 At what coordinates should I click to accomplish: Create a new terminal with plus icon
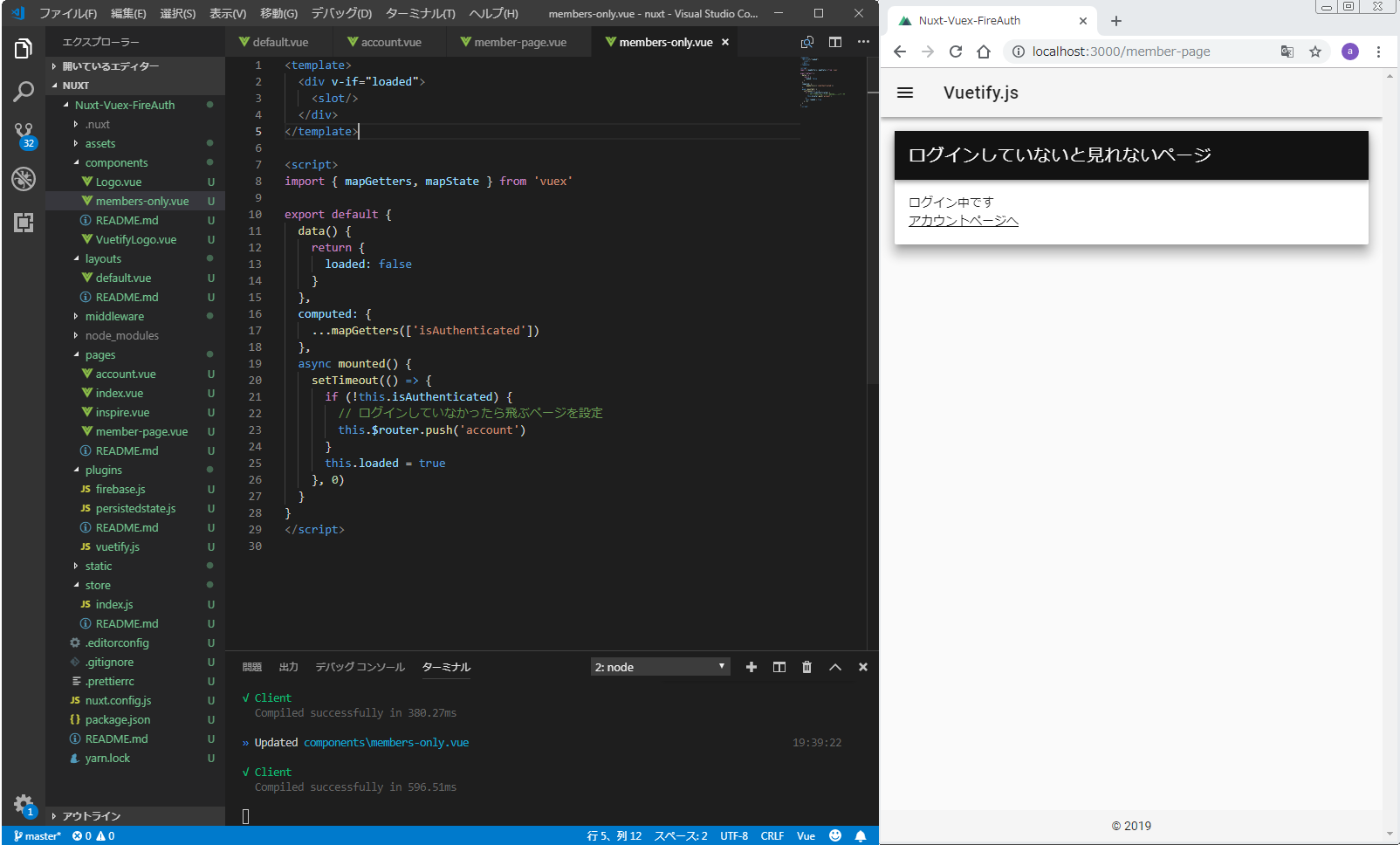(x=751, y=667)
